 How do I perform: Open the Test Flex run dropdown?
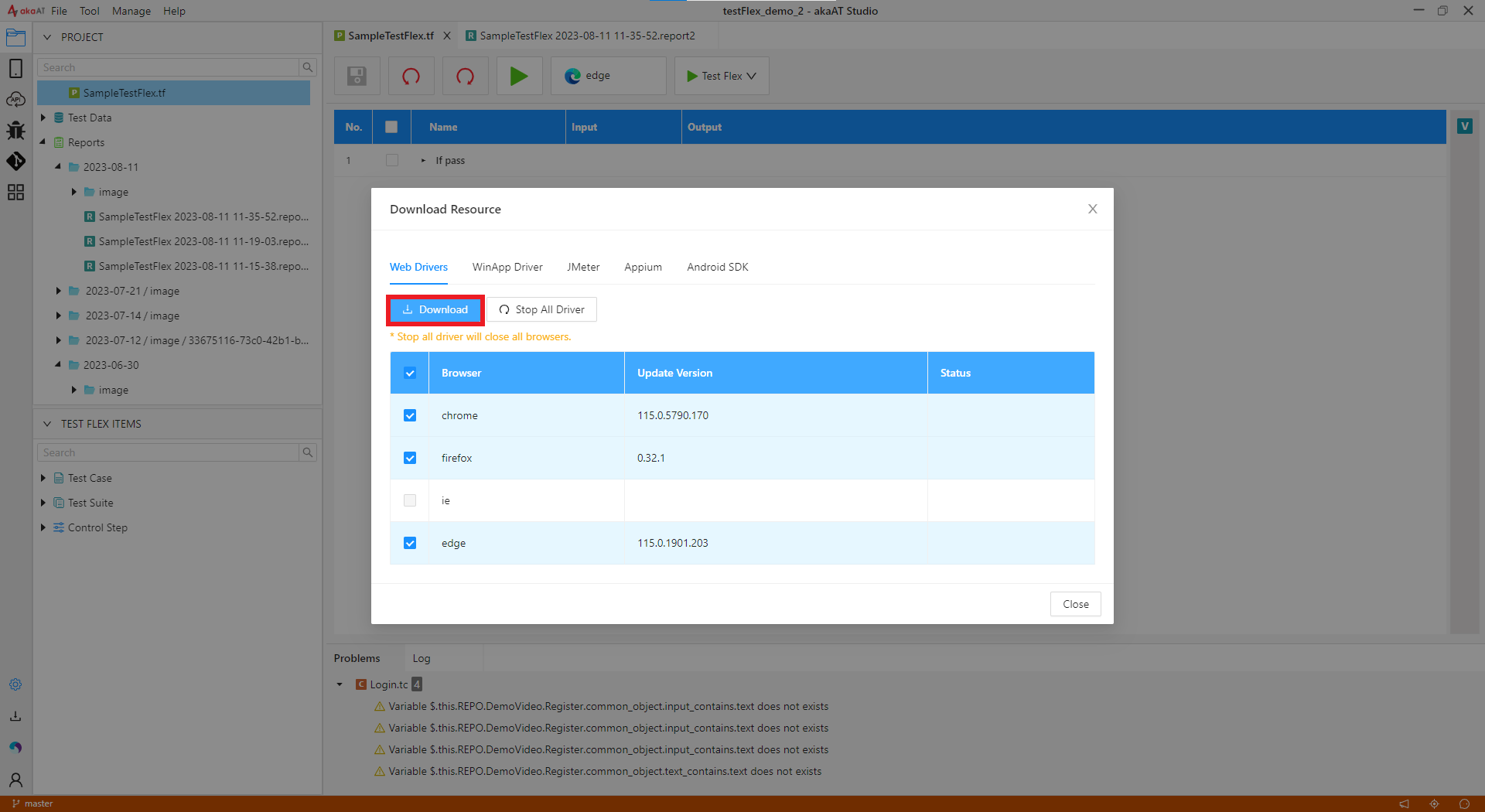click(x=722, y=76)
